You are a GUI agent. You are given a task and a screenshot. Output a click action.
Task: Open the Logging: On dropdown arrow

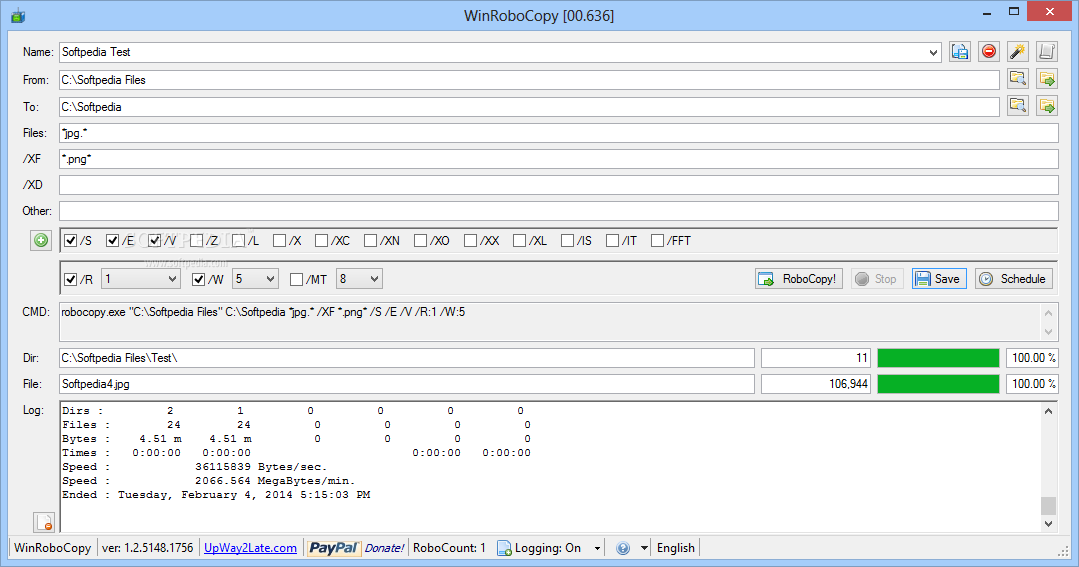(x=597, y=548)
